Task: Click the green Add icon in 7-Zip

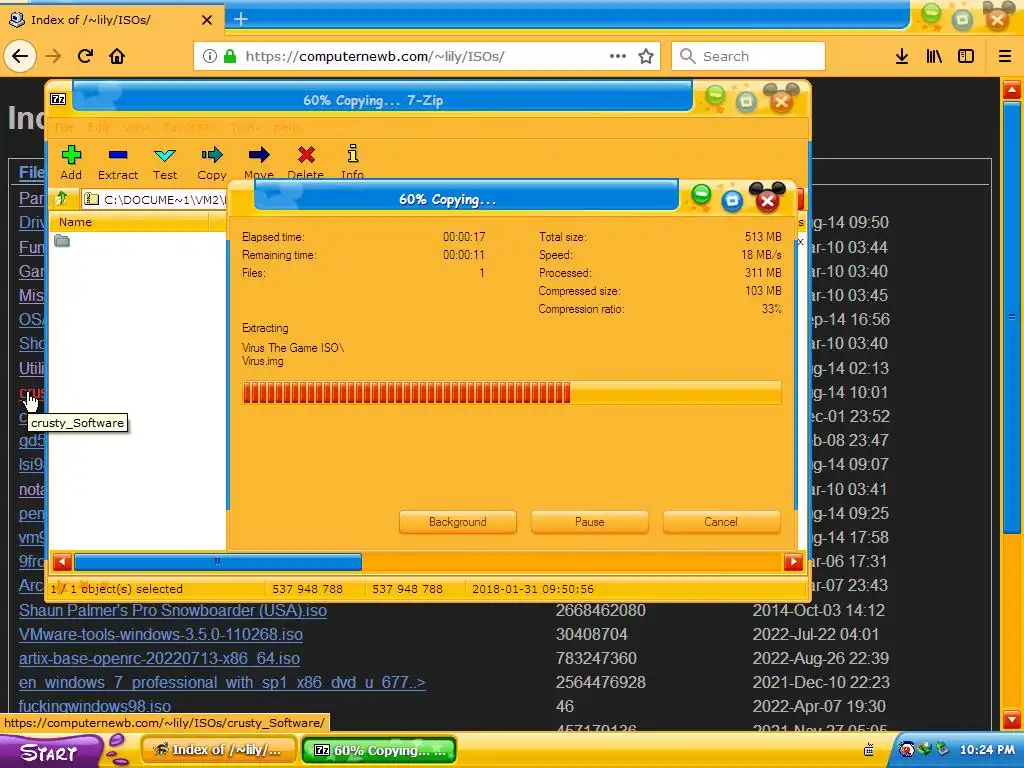Action: [x=71, y=155]
